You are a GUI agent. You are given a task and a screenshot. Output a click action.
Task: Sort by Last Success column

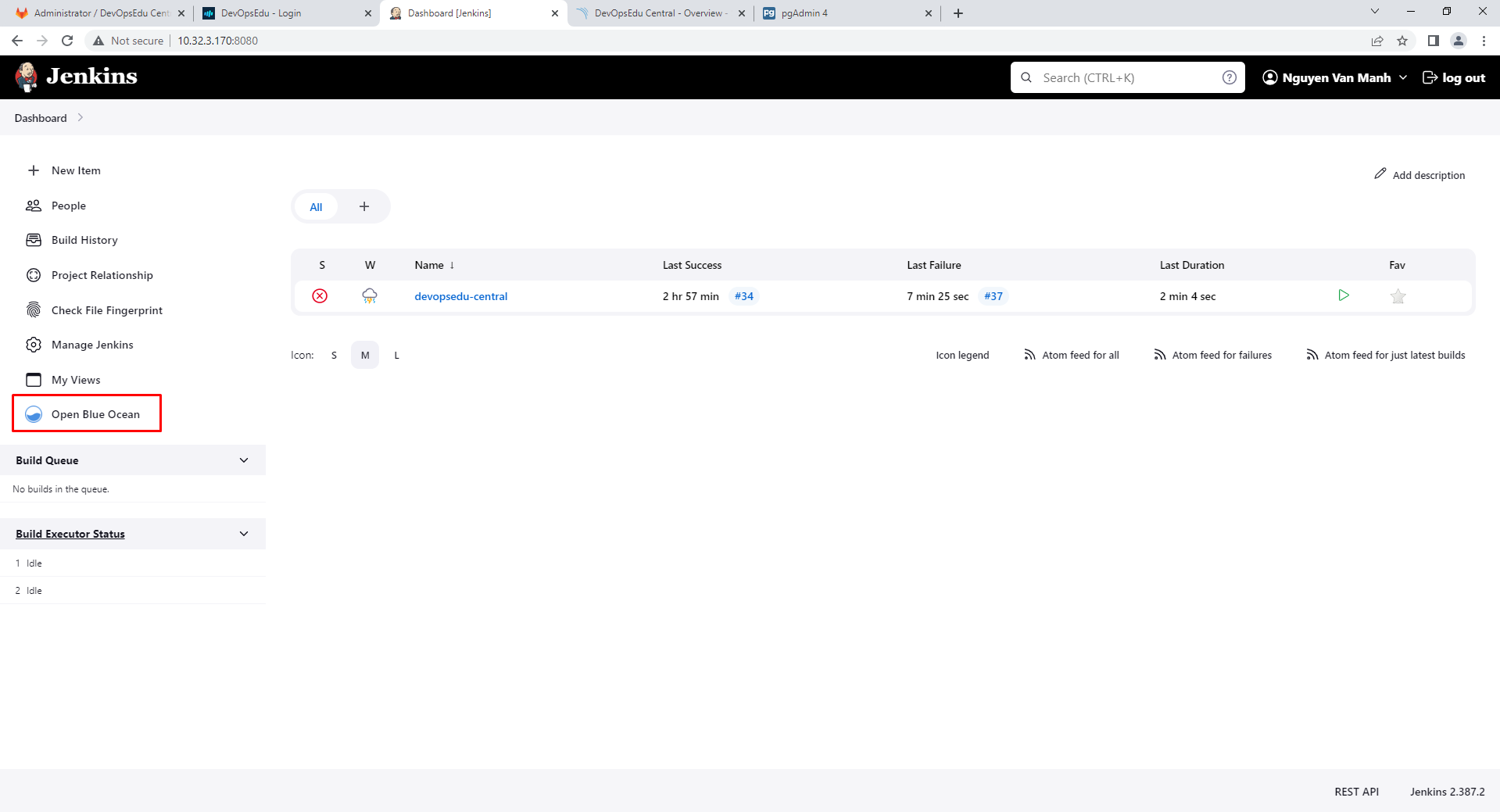[692, 265]
